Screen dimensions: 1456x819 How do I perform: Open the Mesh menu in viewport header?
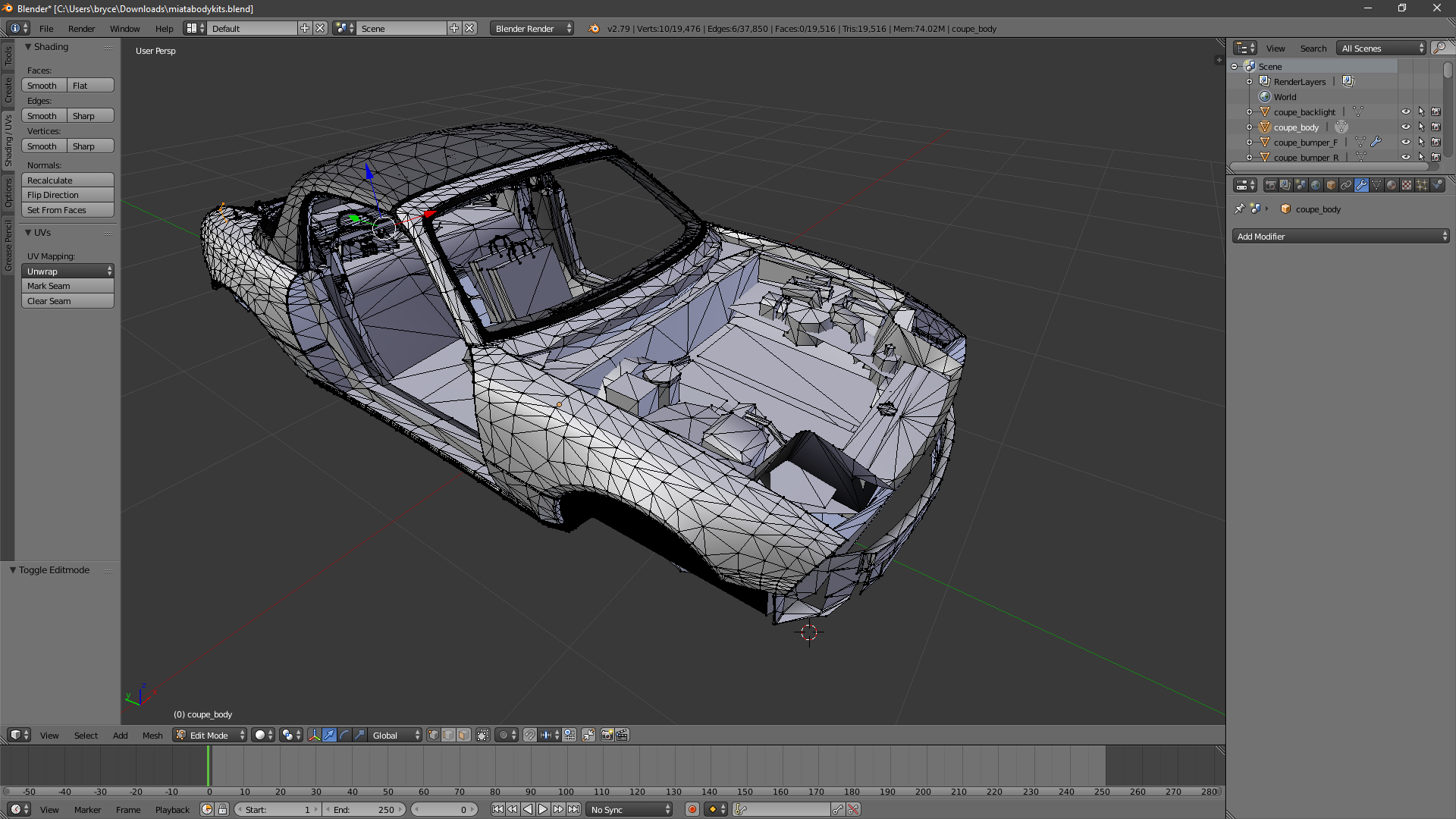[x=152, y=735]
